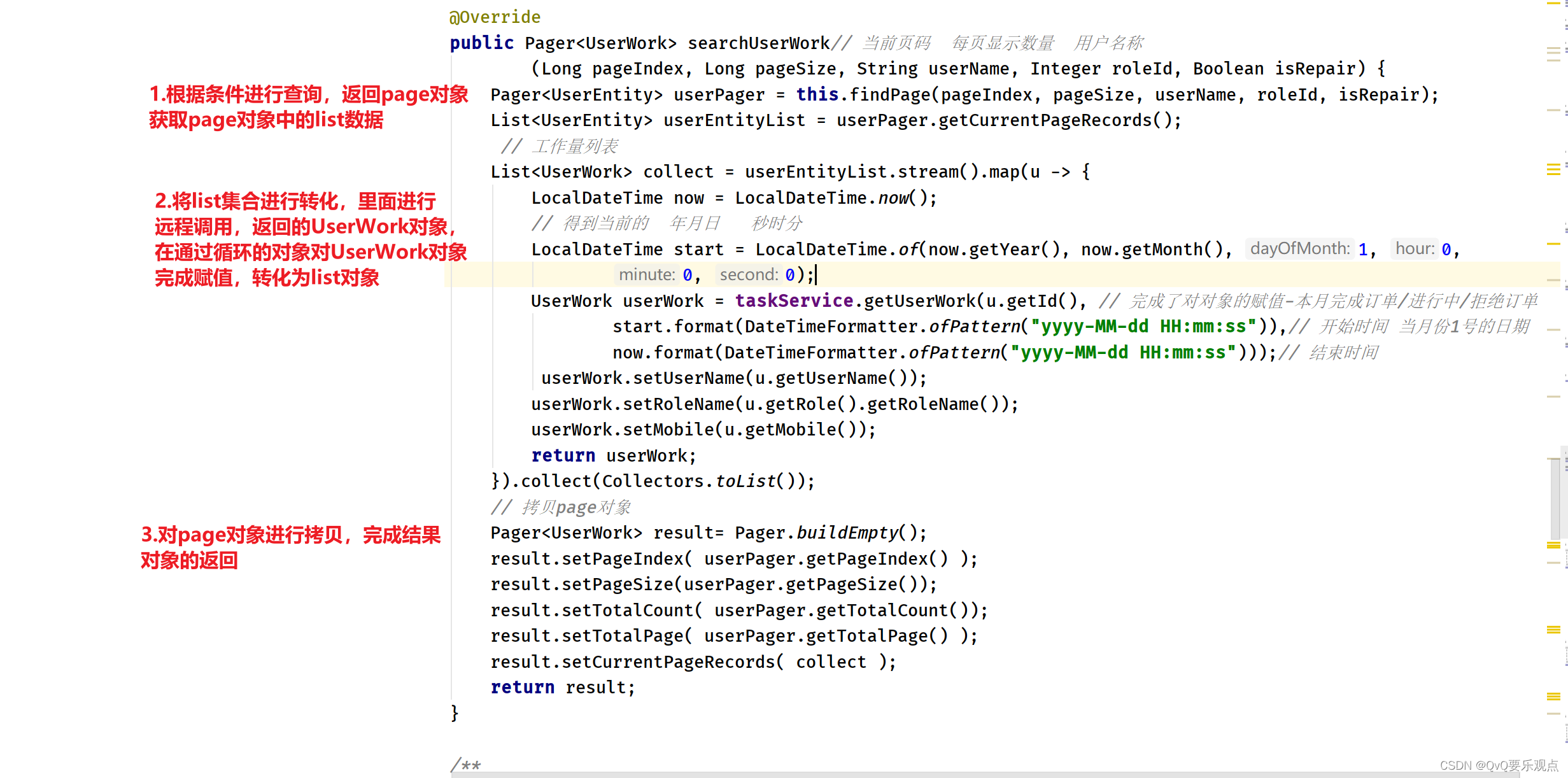Click the '// 拷贝page对象' comment
Screen dimensions: 1568x778
click(560, 507)
